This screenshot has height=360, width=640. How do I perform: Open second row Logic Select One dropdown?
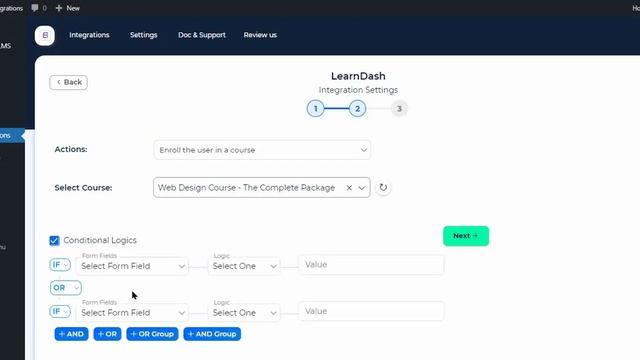tap(244, 313)
